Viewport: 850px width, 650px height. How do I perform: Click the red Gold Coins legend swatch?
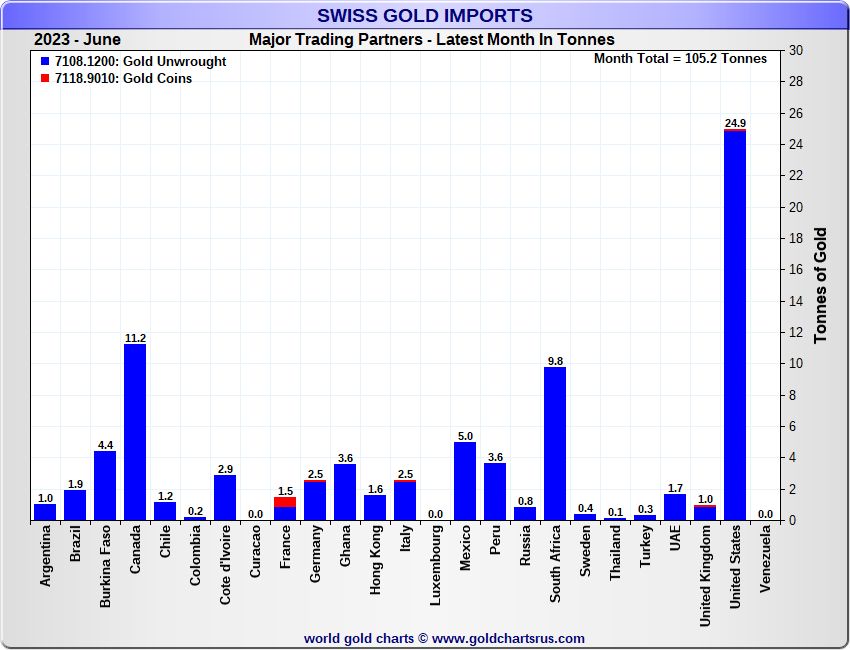coord(45,79)
